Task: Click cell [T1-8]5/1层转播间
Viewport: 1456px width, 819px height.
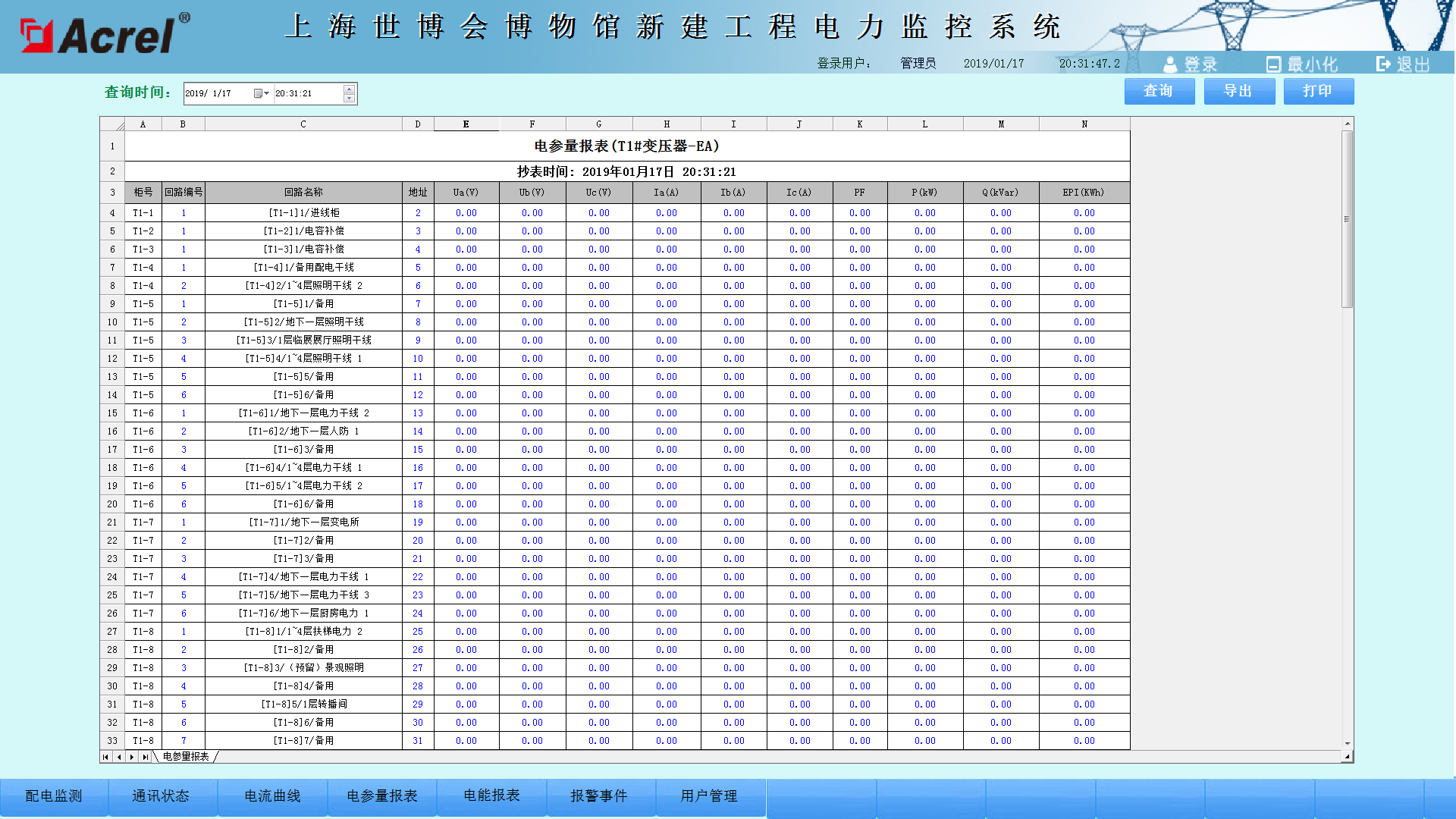Action: 303,704
